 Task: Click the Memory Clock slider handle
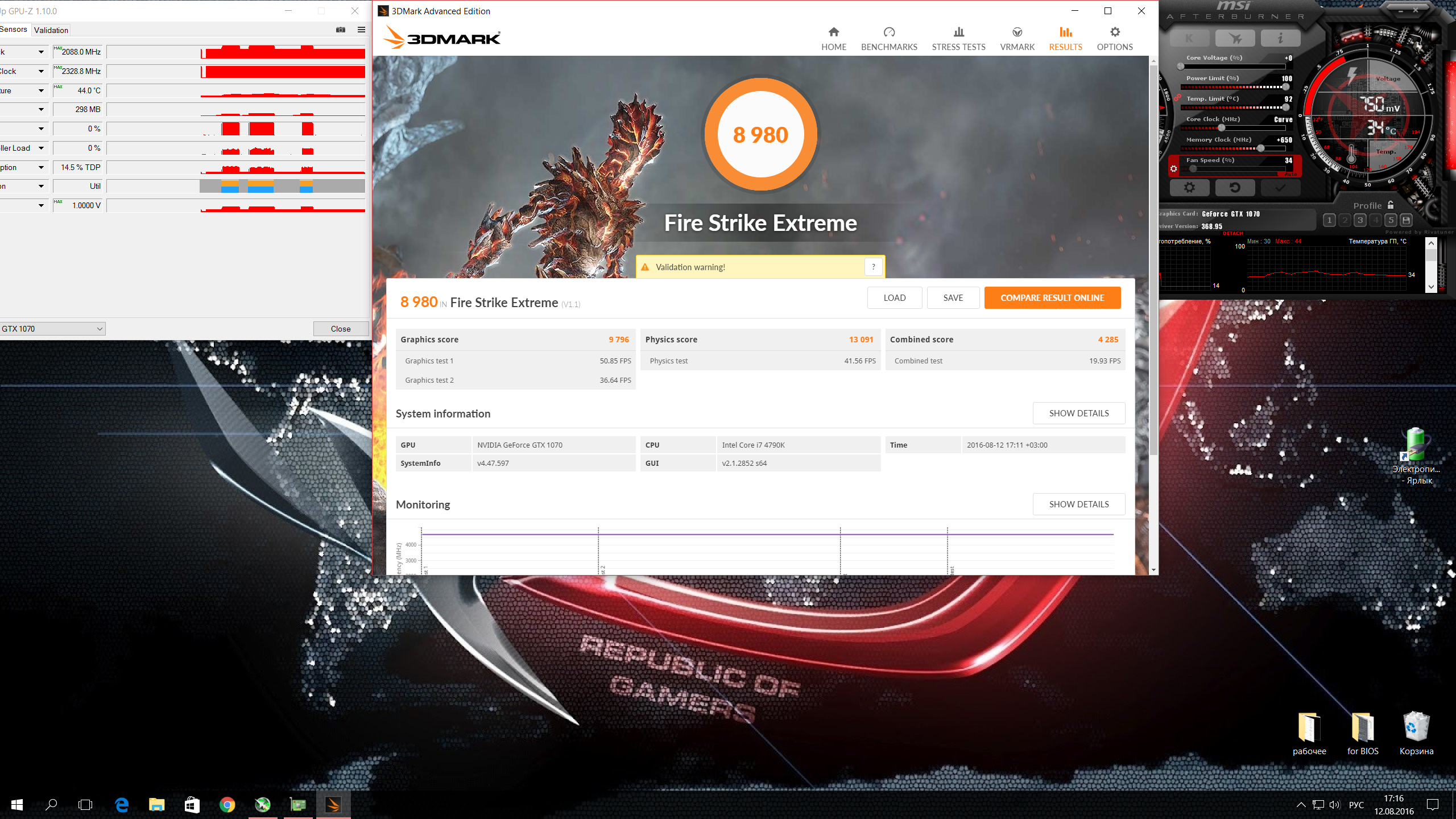pyautogui.click(x=1261, y=148)
